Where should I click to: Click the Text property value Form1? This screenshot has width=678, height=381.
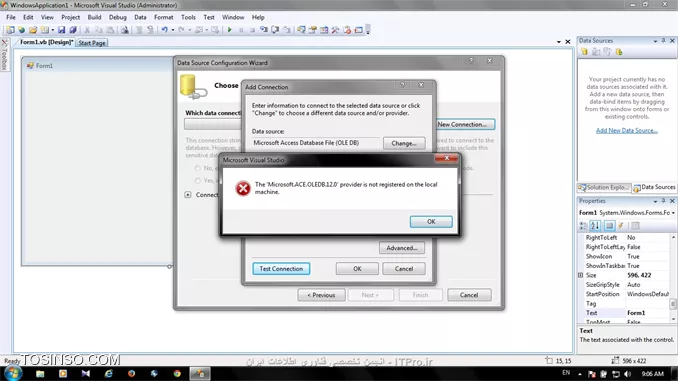click(x=647, y=313)
